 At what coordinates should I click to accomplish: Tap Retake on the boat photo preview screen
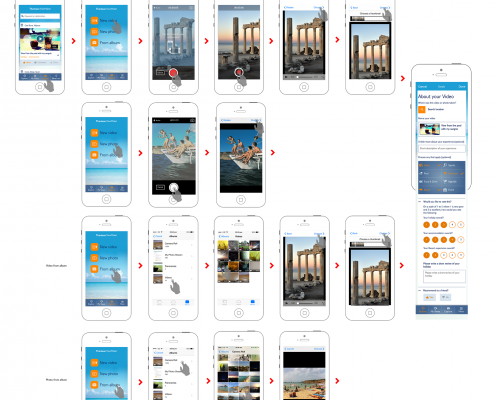226,120
